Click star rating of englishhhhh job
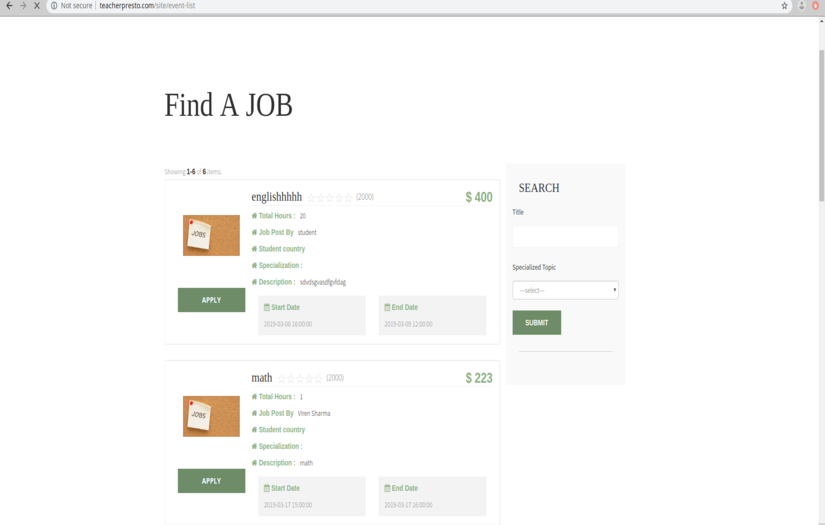This screenshot has width=825, height=525. click(x=330, y=198)
